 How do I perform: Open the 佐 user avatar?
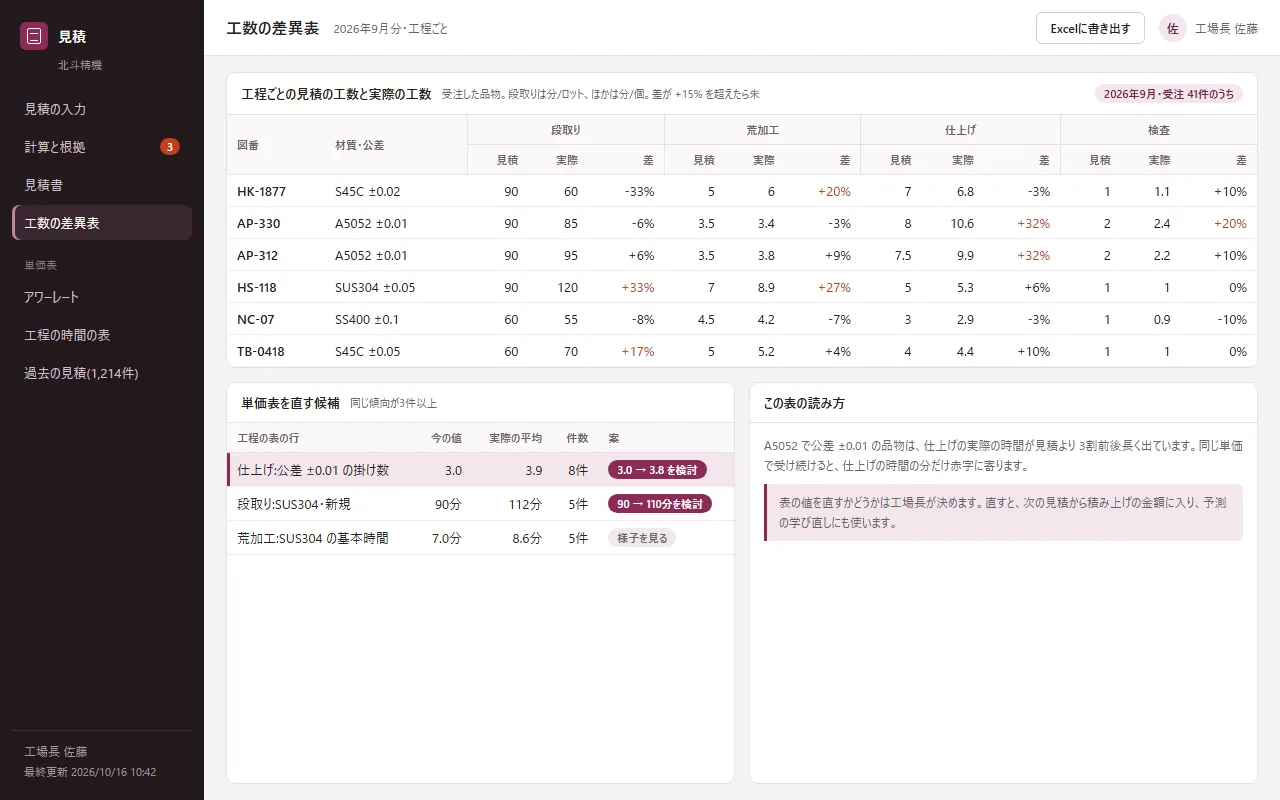coord(1173,29)
